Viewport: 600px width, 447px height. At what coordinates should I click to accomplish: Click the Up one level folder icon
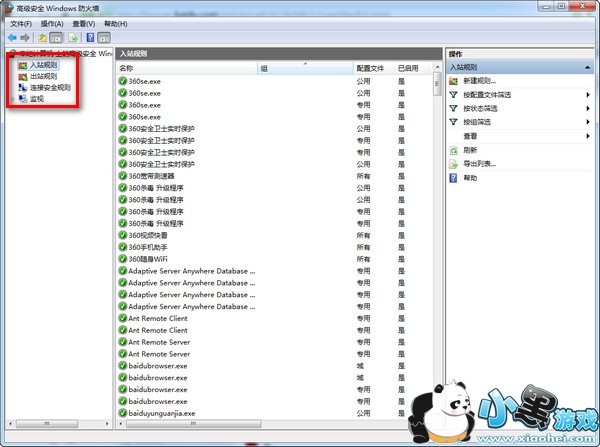click(x=42, y=38)
